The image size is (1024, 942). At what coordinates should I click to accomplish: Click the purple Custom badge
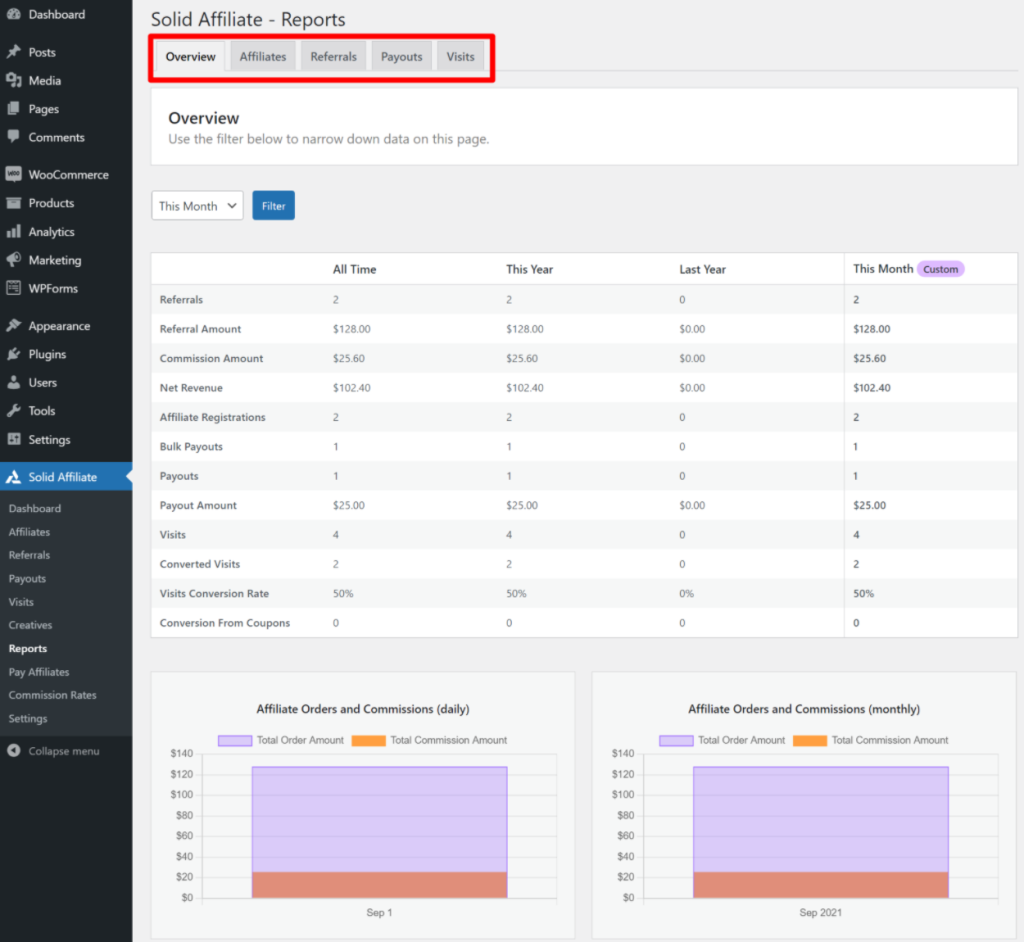pos(940,269)
